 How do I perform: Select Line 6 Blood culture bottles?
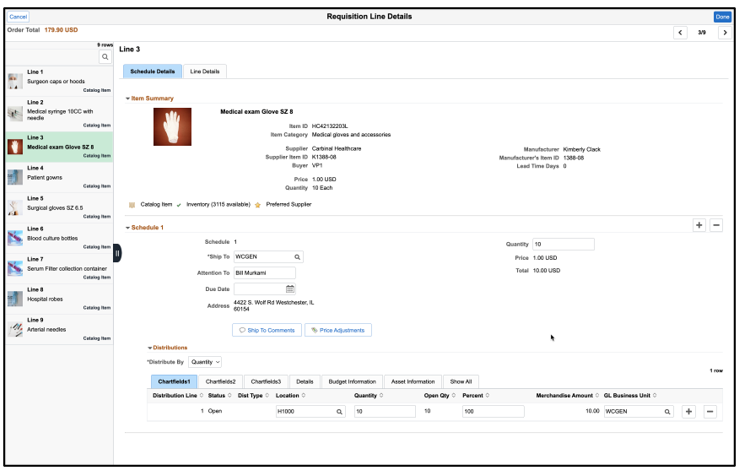coord(59,238)
